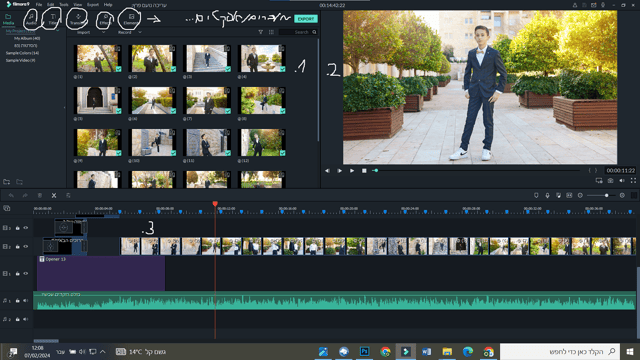Play preview from the step-play button

point(340,171)
